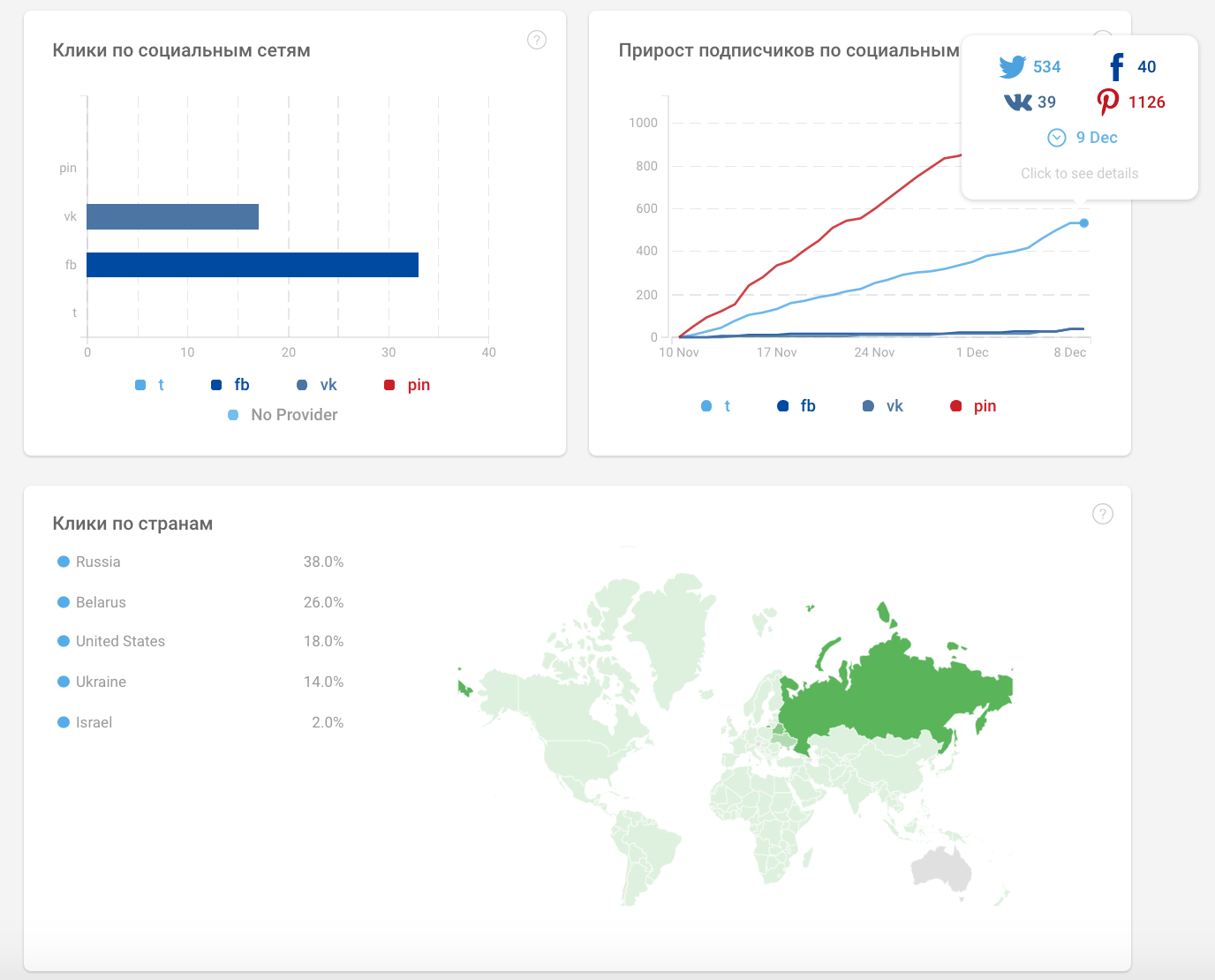Click the Pinterest icon showing 1126
This screenshot has width=1215, height=980.
[x=1109, y=101]
